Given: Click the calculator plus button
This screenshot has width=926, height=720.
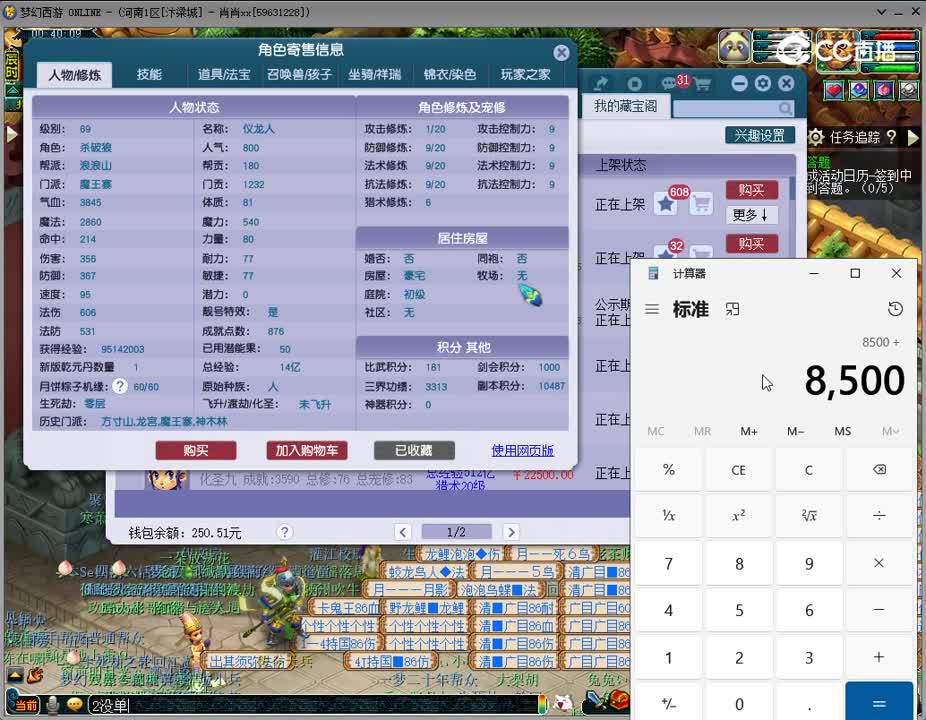Looking at the screenshot, I should (879, 657).
